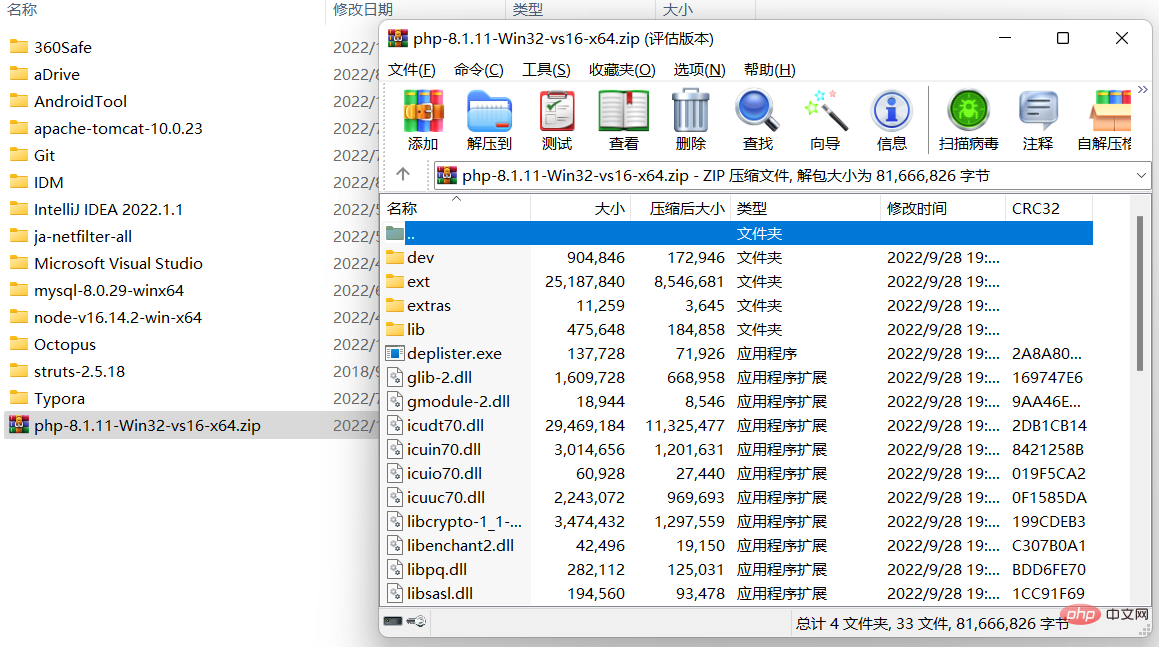Select the gmodule-2.dll file
Viewport: 1159px width, 647px height.
click(x=458, y=402)
